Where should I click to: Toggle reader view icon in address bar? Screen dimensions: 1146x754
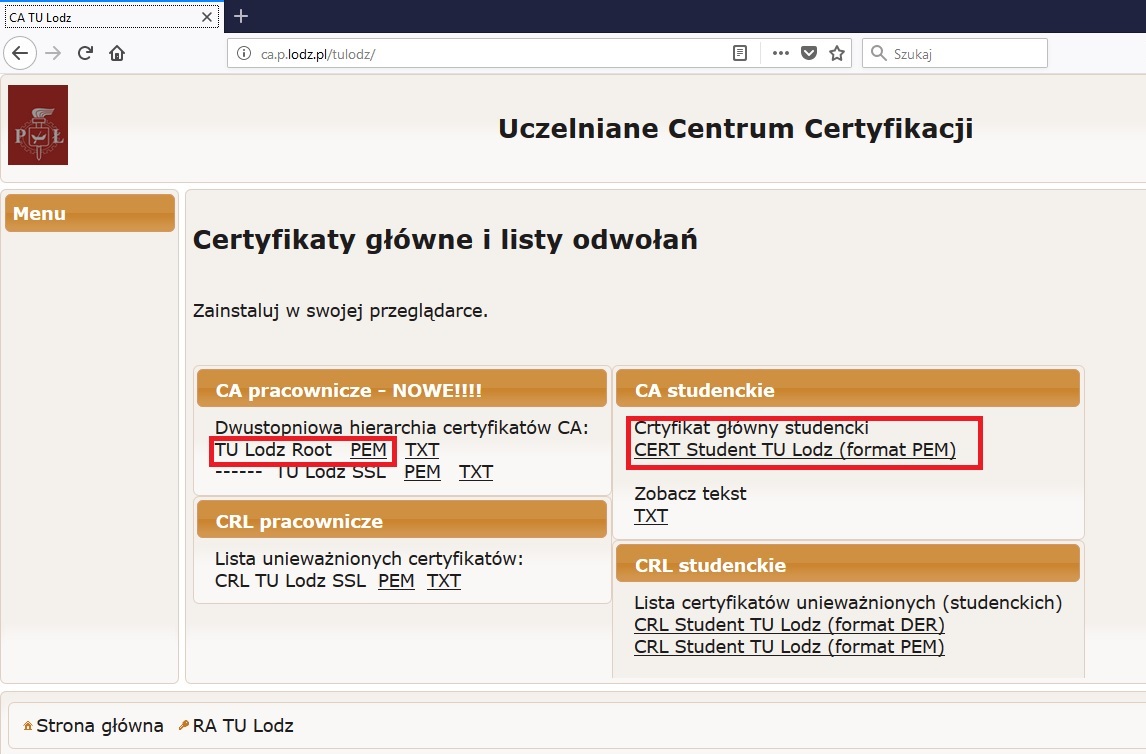740,53
